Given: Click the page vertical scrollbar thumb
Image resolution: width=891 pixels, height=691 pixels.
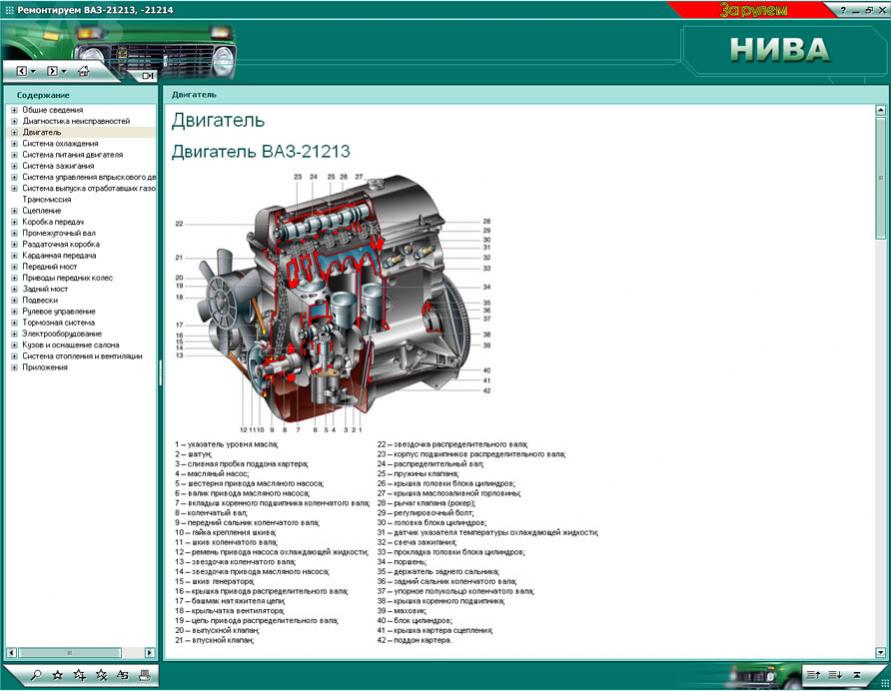Looking at the screenshot, I should (881, 178).
